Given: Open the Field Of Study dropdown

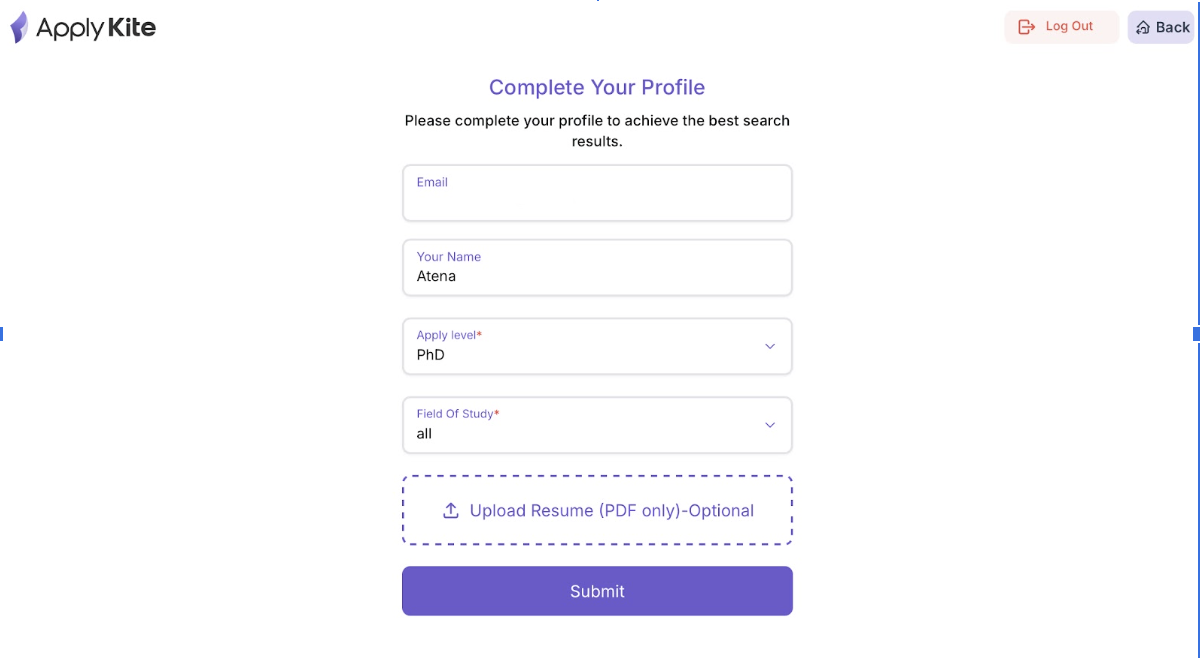Looking at the screenshot, I should [597, 425].
